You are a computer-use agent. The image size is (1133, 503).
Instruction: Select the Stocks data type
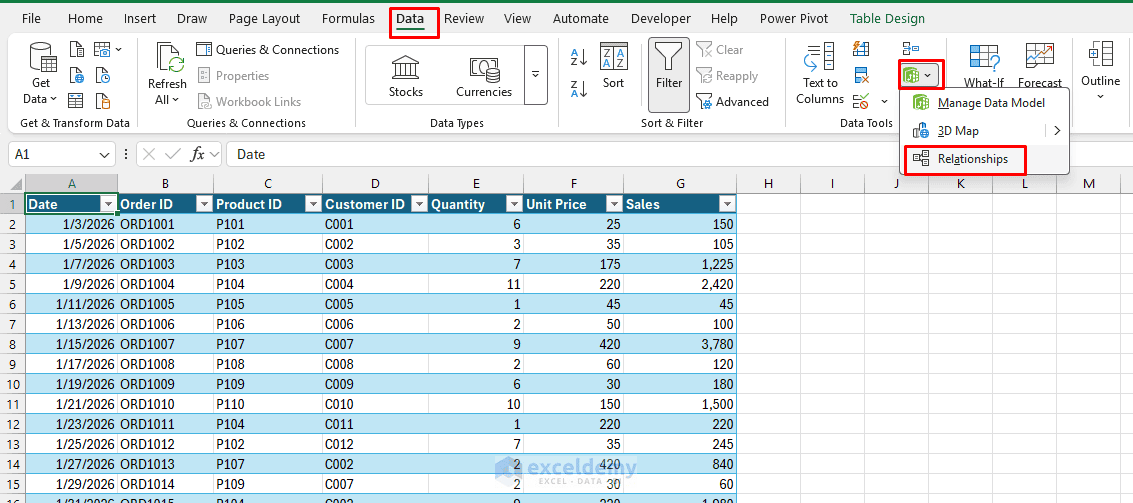(406, 76)
